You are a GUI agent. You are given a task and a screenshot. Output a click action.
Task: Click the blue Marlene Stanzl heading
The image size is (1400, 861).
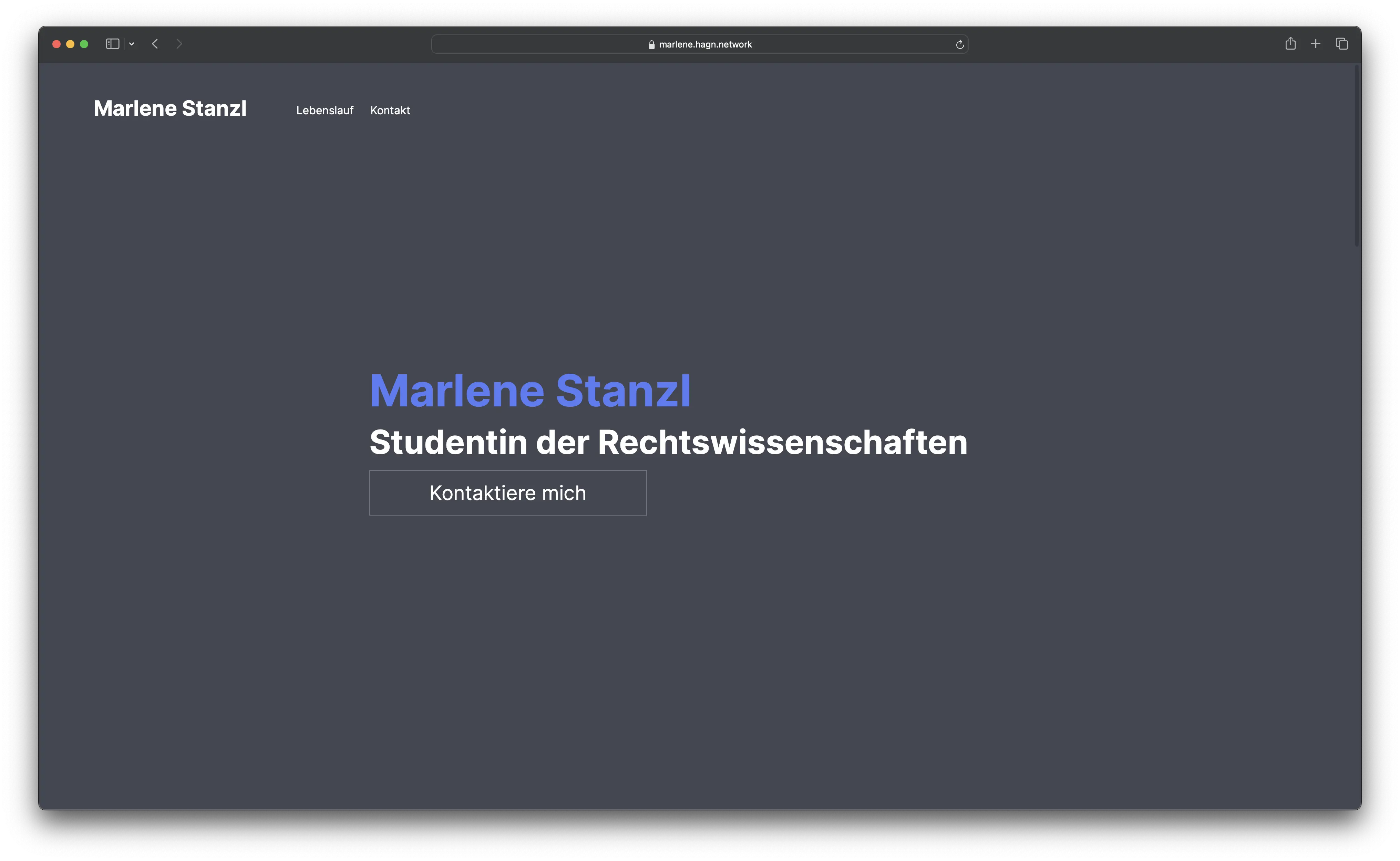[530, 391]
